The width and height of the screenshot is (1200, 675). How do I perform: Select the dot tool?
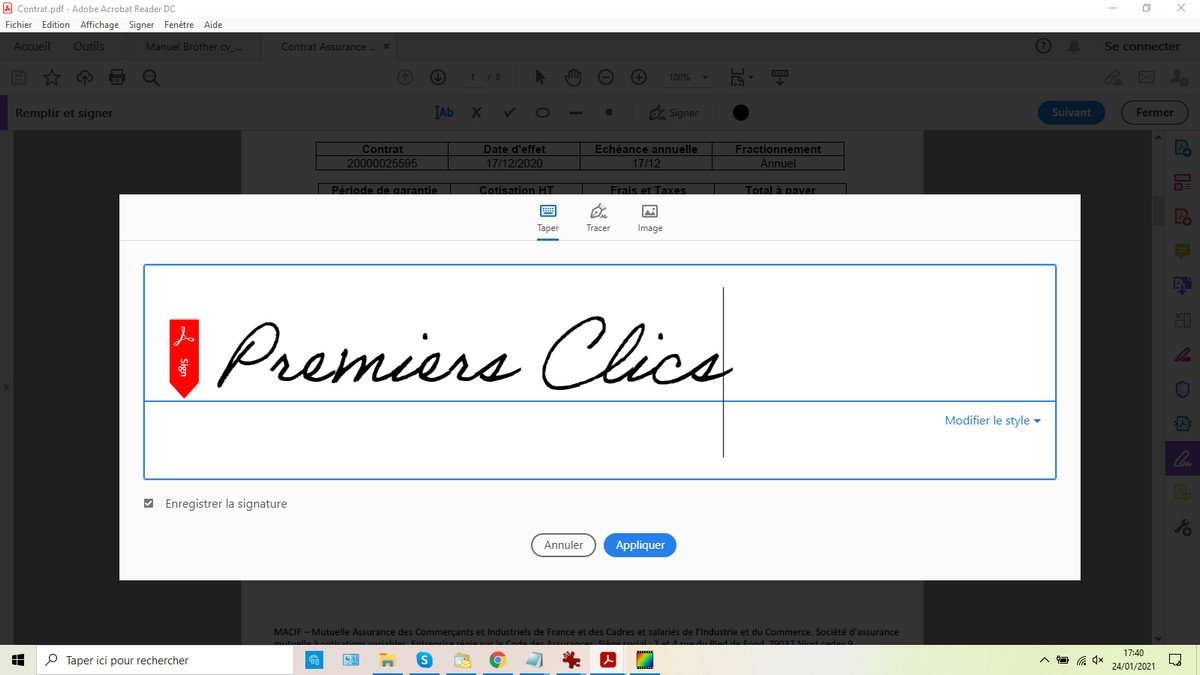609,113
